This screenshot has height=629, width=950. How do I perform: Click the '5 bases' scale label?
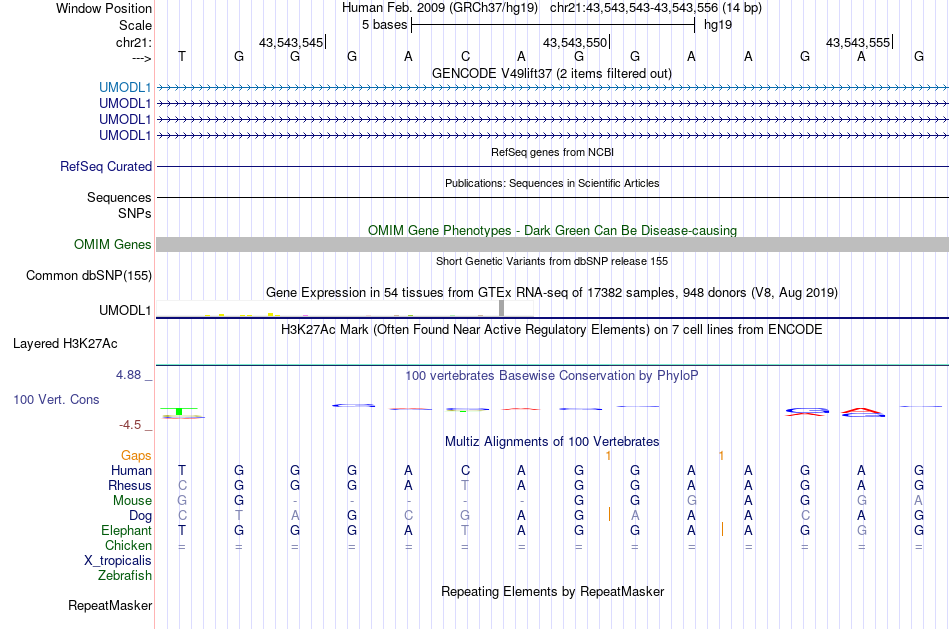384,25
